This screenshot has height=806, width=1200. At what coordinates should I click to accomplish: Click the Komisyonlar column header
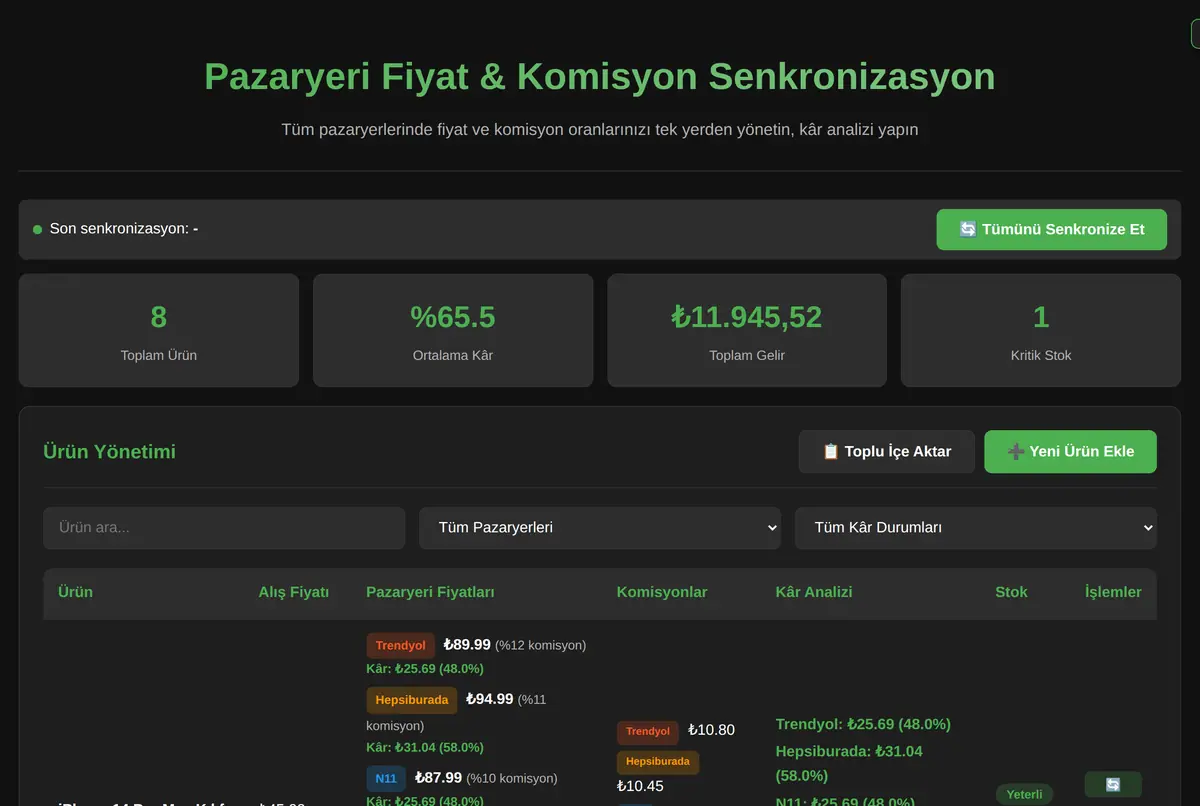[x=662, y=592]
